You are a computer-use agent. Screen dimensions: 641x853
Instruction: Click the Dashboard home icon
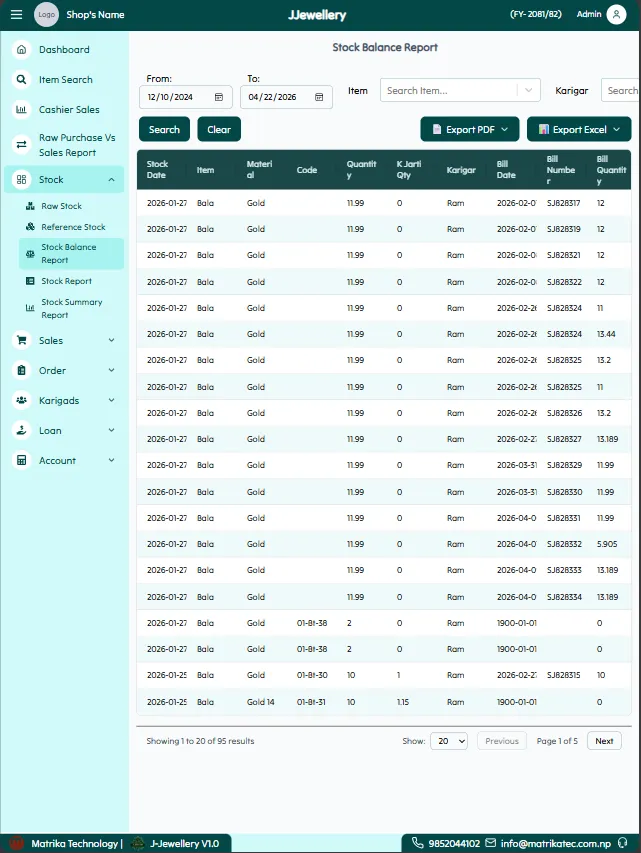[21, 50]
